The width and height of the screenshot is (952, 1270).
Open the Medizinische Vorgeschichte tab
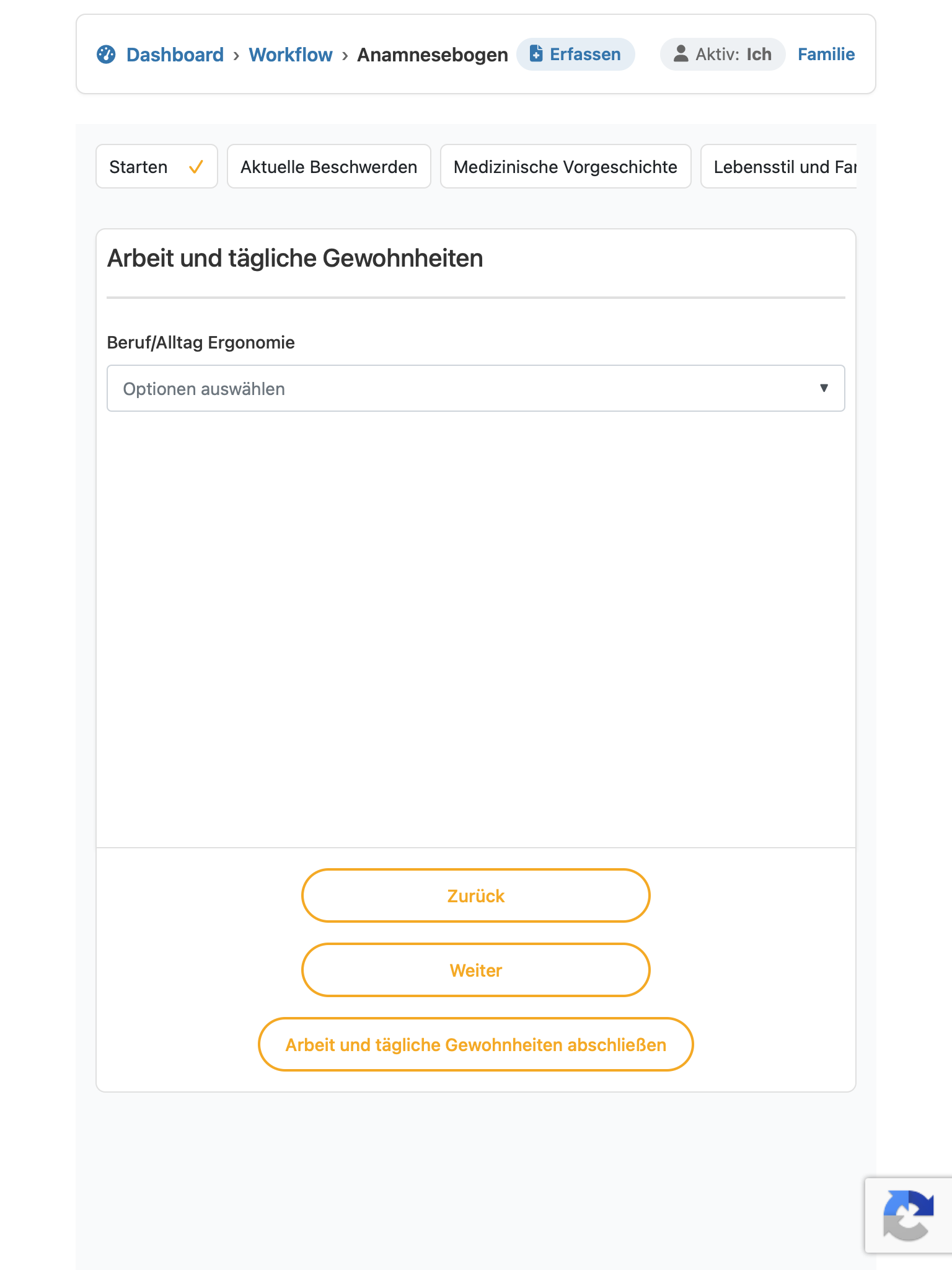566,167
